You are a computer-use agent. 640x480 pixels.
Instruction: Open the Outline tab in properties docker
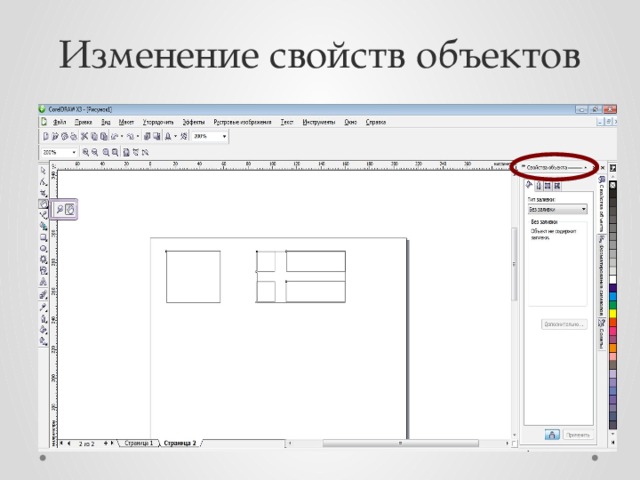(539, 186)
